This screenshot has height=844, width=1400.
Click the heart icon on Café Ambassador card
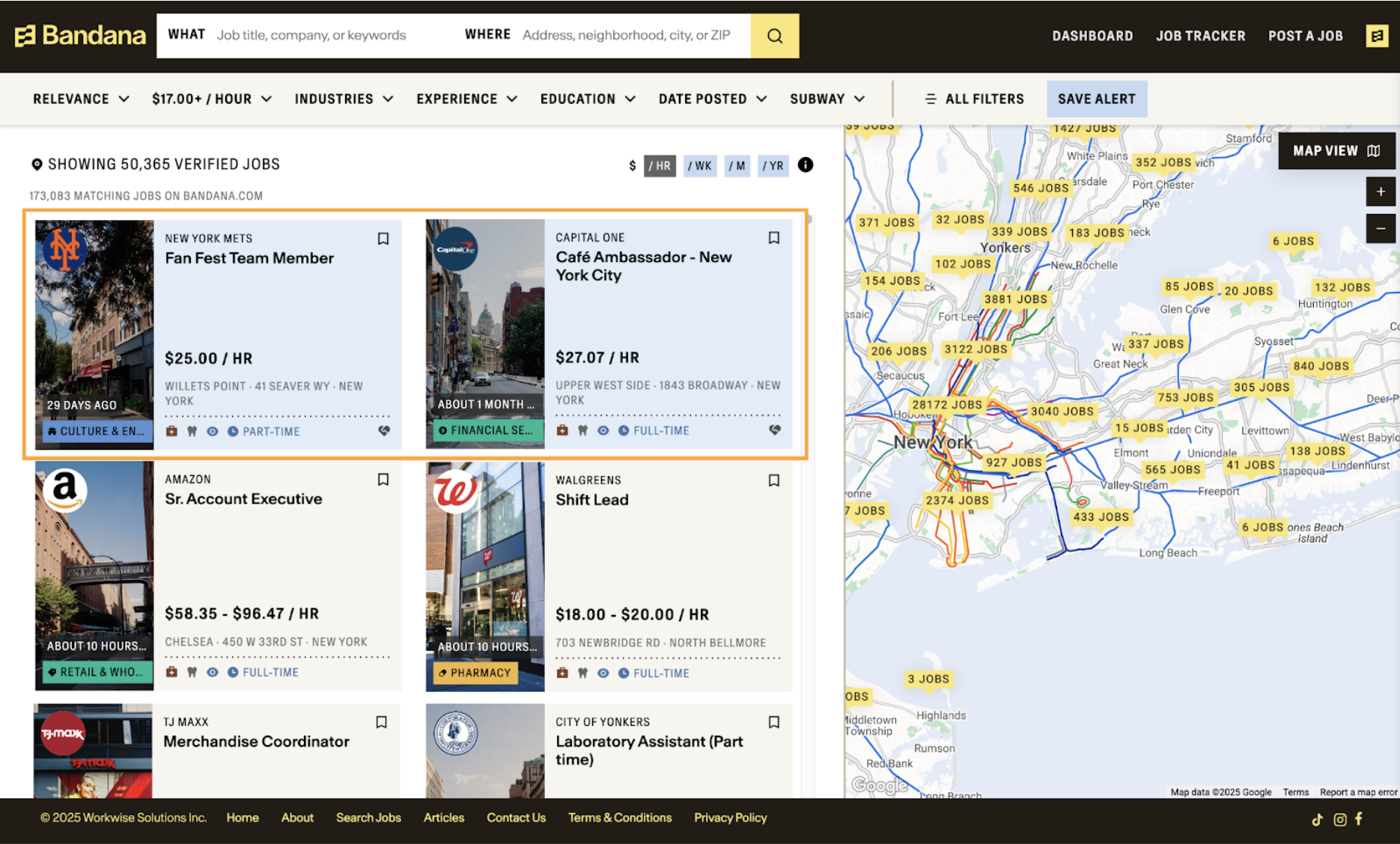tap(775, 430)
